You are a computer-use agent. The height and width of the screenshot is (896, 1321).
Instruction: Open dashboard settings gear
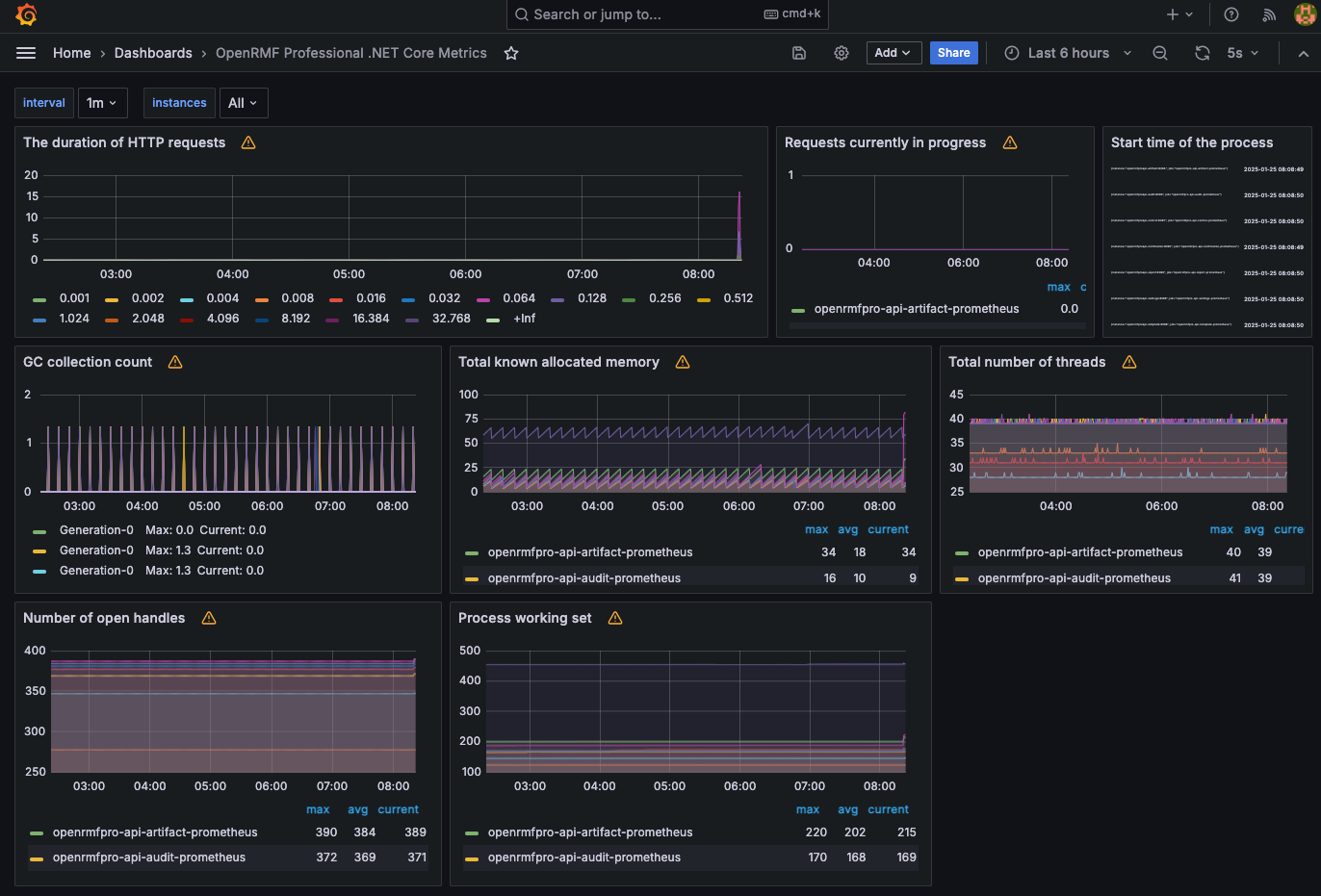click(842, 53)
